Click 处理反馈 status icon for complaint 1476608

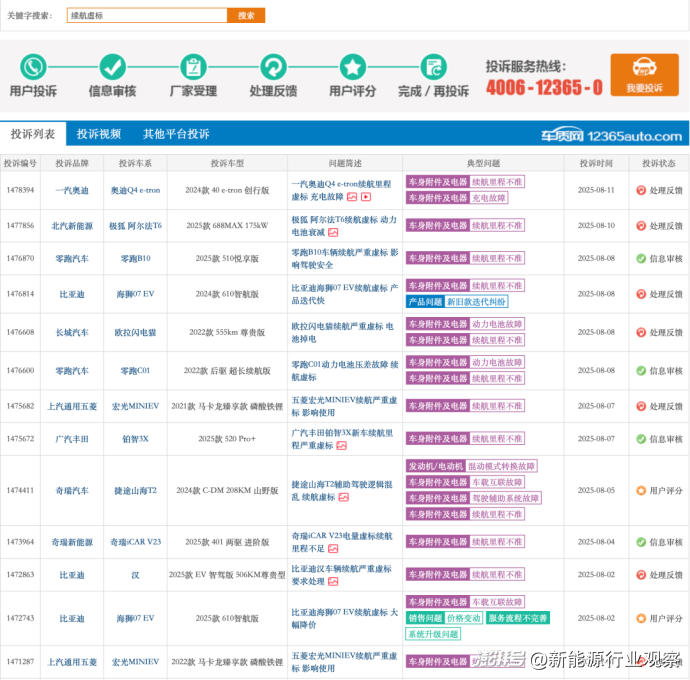point(641,332)
